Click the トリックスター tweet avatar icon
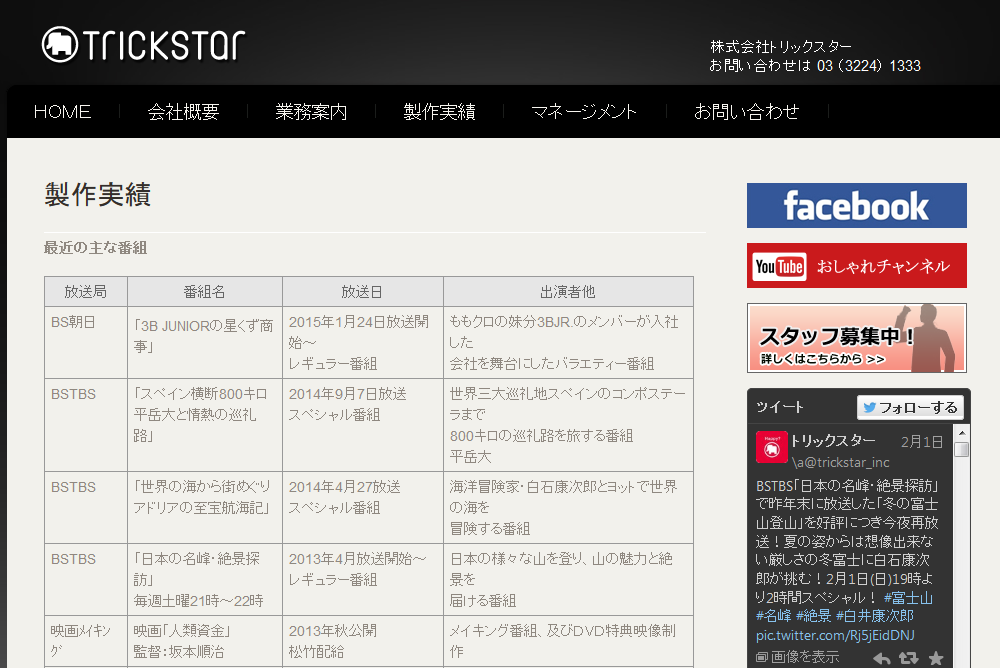Viewport: 1000px width, 668px height. [x=772, y=447]
